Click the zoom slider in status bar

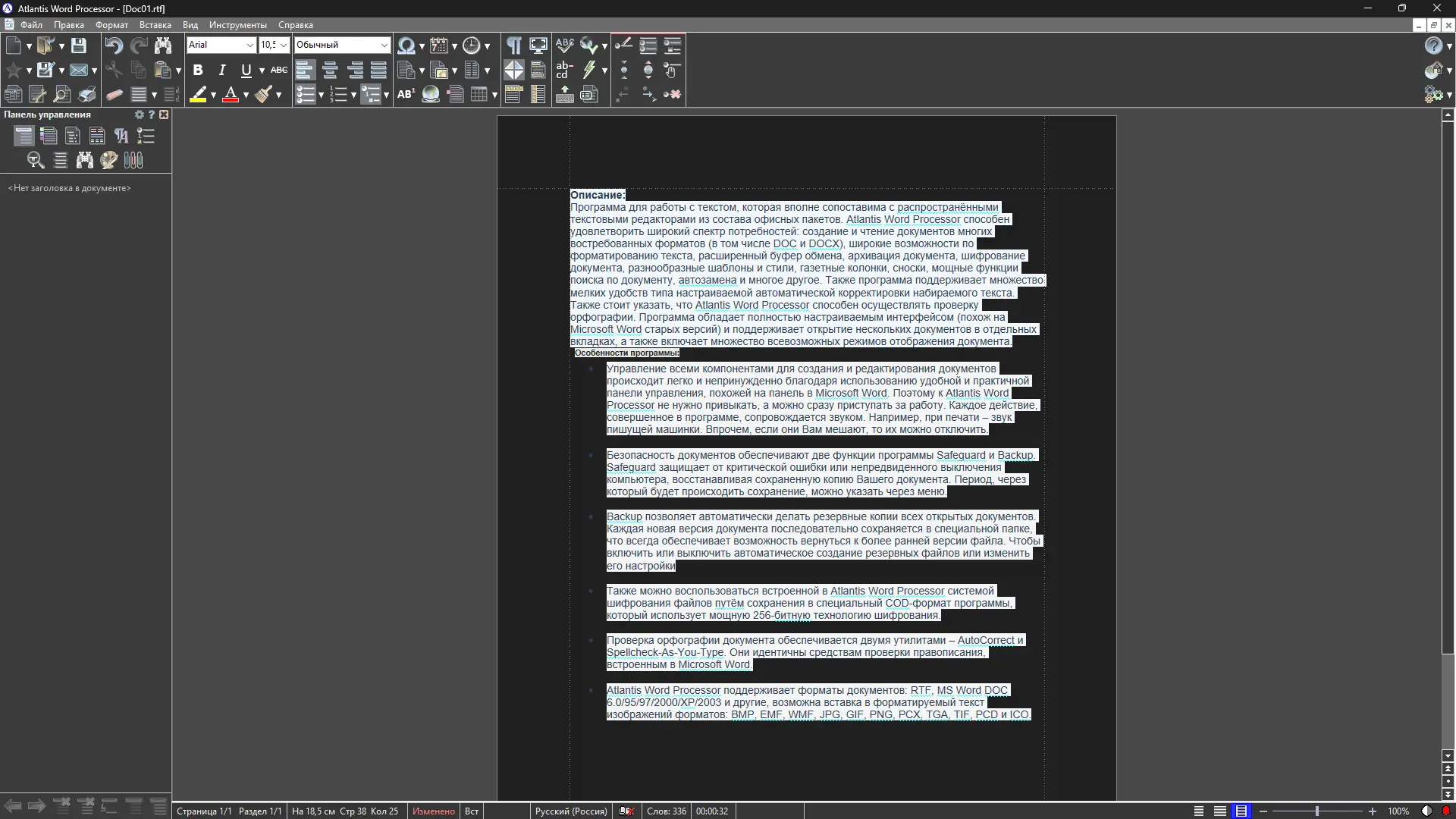(x=1317, y=811)
